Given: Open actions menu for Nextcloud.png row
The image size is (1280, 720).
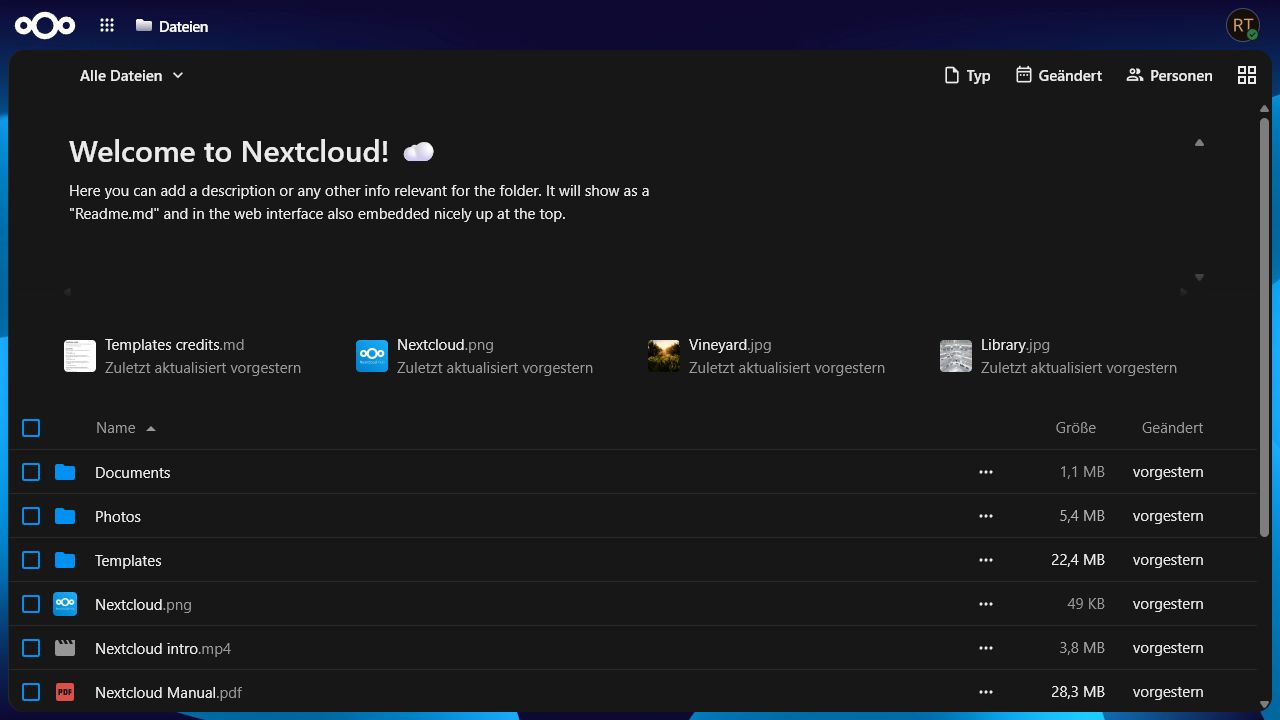Looking at the screenshot, I should 986,604.
